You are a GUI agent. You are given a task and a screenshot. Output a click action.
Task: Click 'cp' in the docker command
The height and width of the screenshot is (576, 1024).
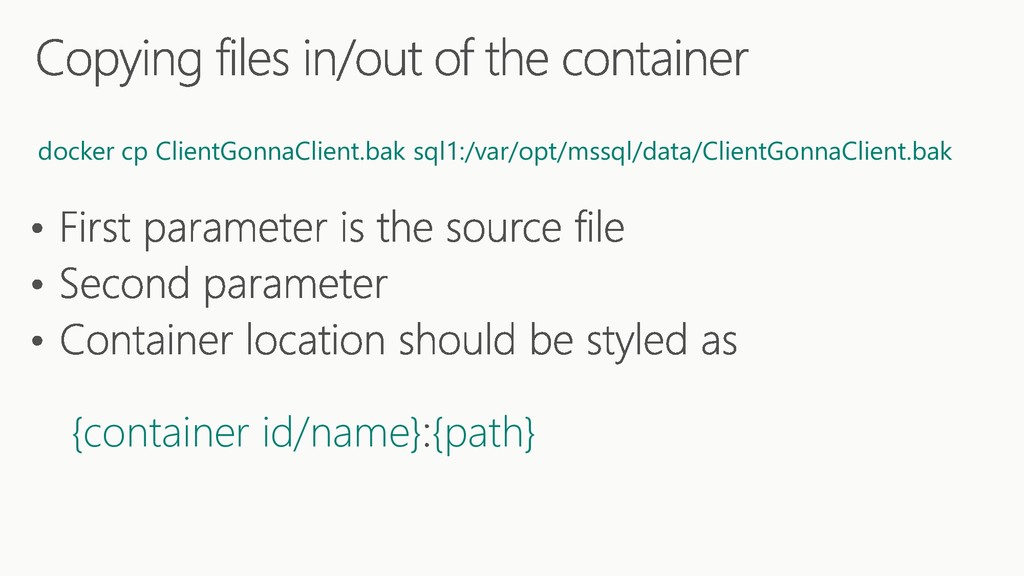(135, 154)
